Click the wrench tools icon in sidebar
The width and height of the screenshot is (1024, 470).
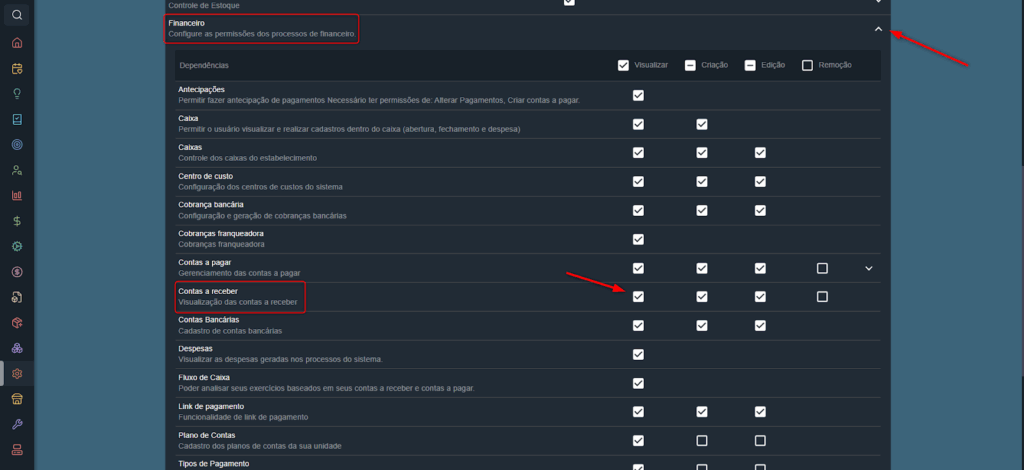pos(17,424)
